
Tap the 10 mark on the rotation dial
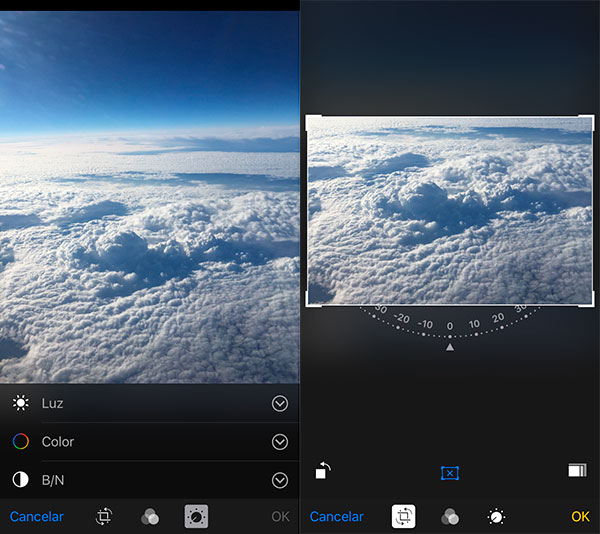point(474,324)
